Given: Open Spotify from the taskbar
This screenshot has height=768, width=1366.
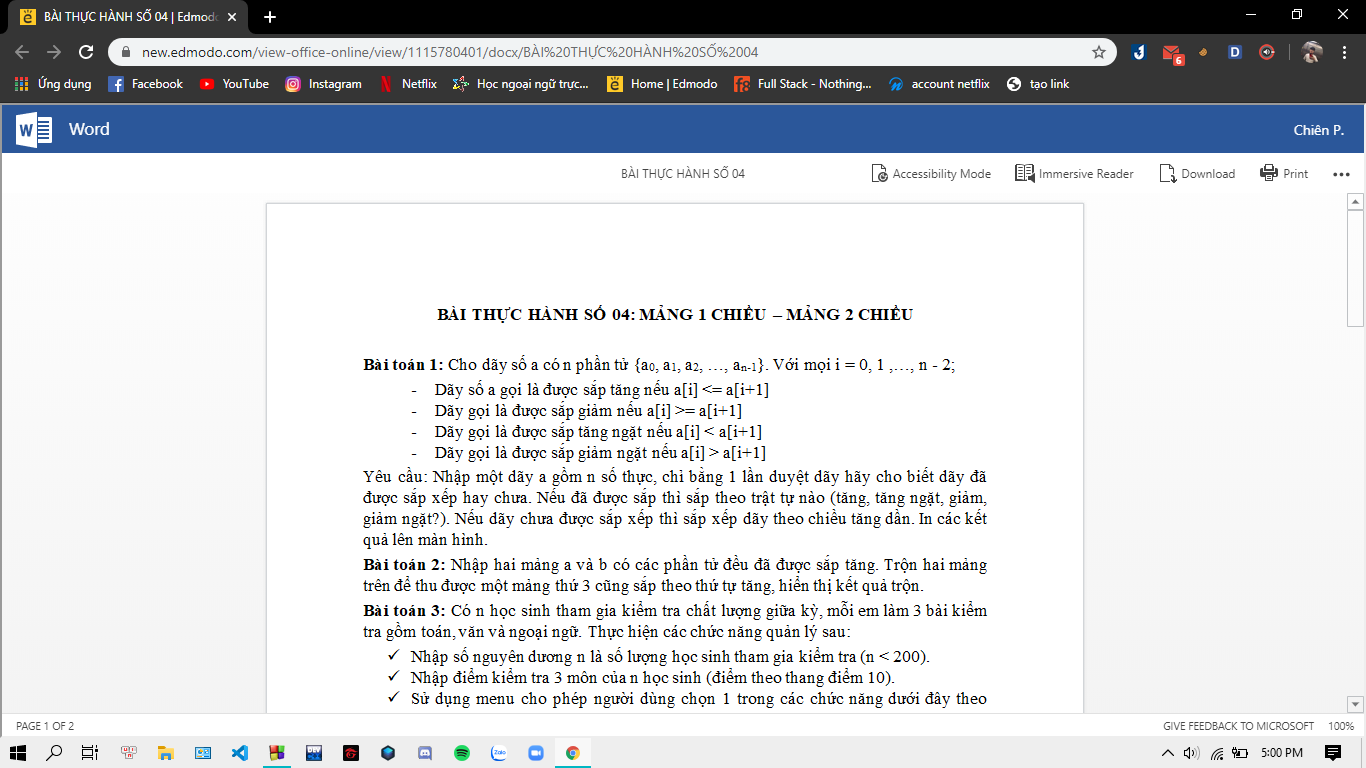Looking at the screenshot, I should point(461,753).
